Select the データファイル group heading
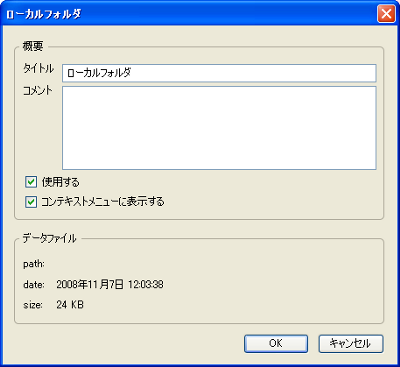Viewport: 400px width, 367px height. click(x=49, y=238)
